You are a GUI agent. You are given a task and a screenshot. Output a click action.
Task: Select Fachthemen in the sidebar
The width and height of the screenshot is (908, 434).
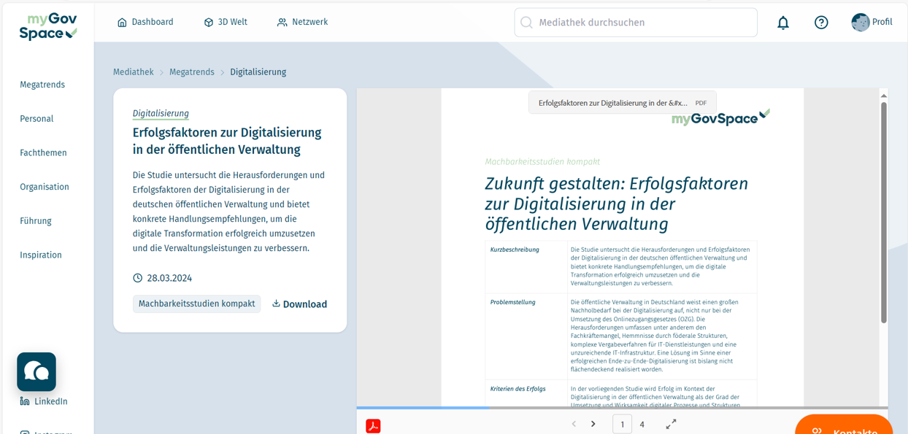tap(43, 153)
